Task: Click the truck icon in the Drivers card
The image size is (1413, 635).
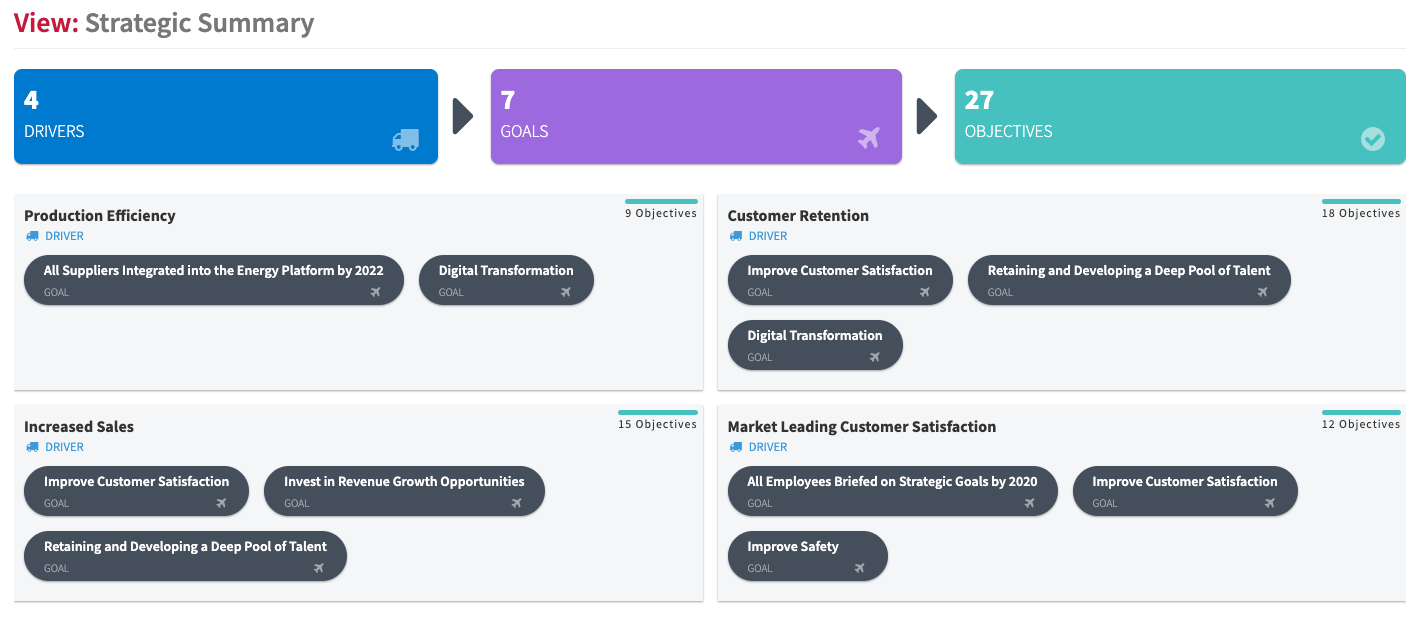Action: tap(405, 140)
